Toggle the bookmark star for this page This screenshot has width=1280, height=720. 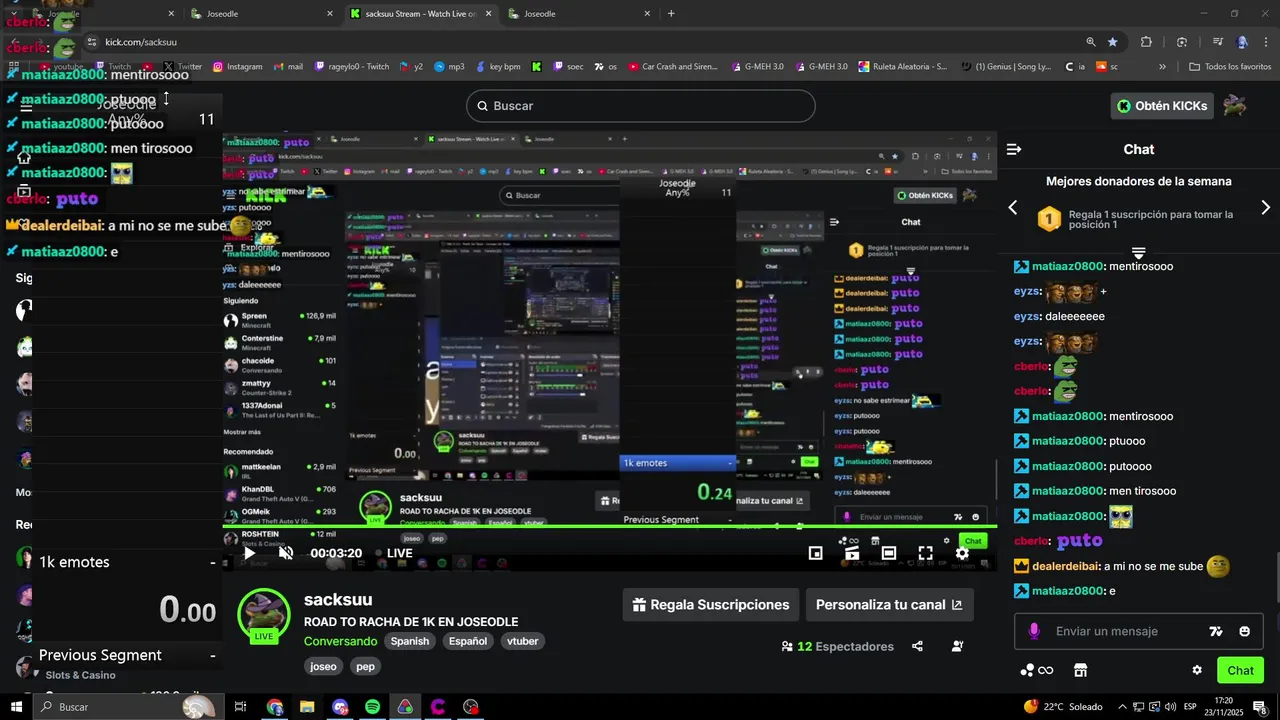pos(1113,42)
